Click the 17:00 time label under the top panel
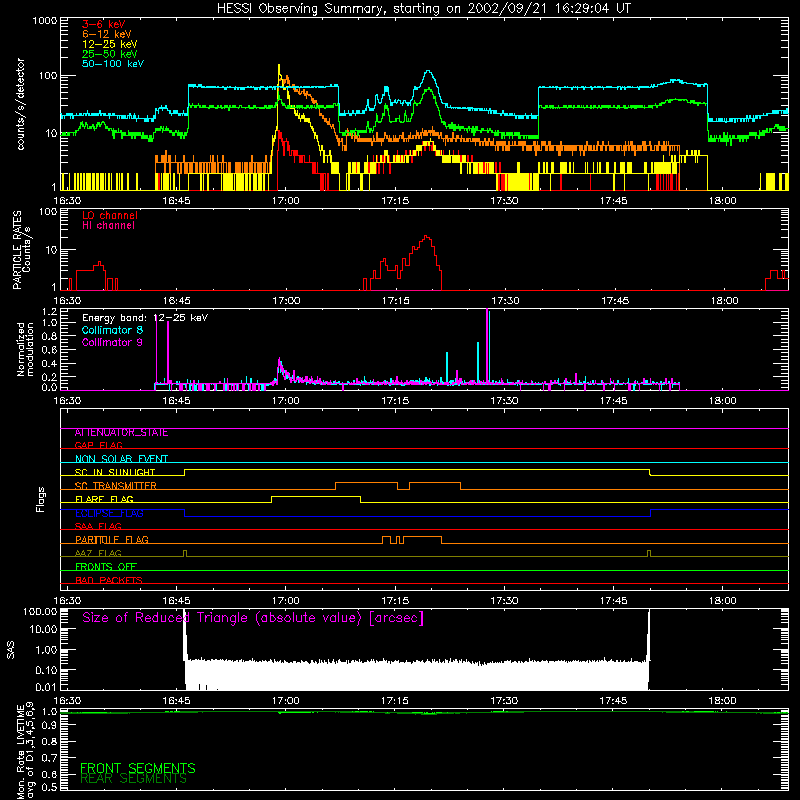Viewport: 800px width, 800px height. click(286, 201)
